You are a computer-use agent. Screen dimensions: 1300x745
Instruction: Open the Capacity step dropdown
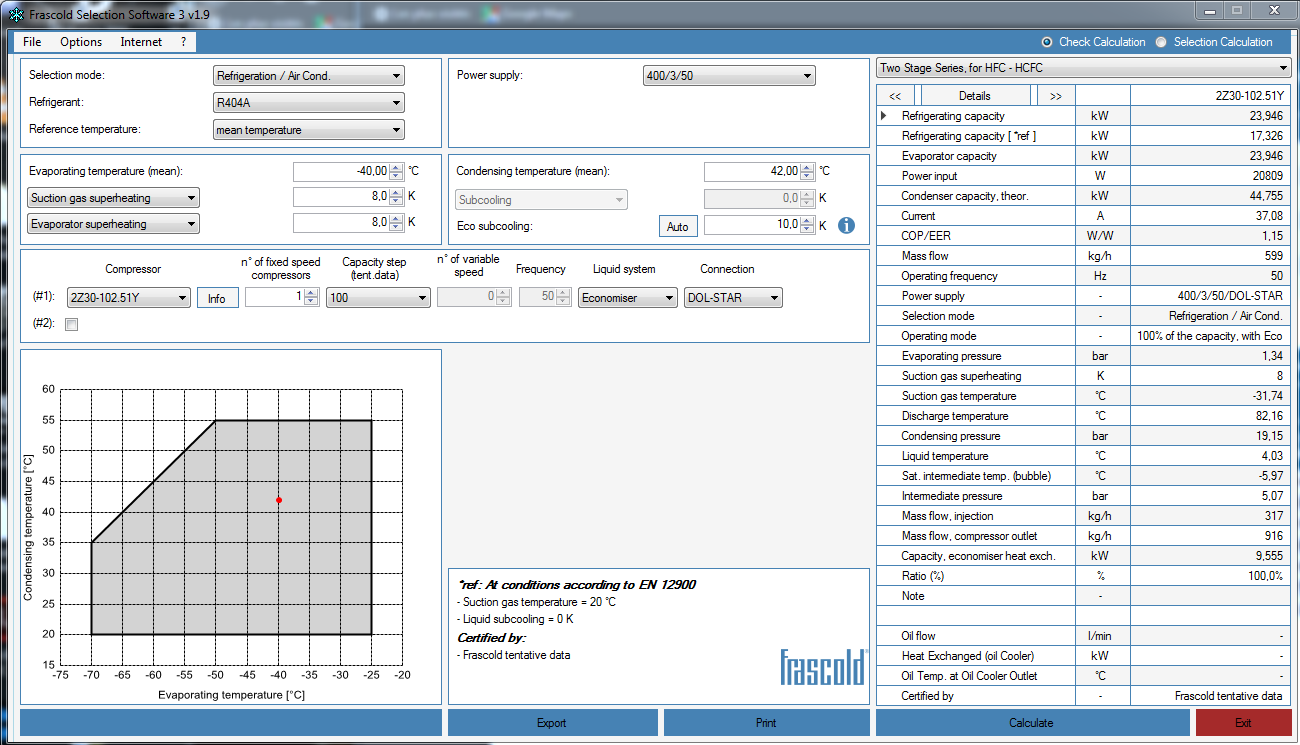click(378, 297)
